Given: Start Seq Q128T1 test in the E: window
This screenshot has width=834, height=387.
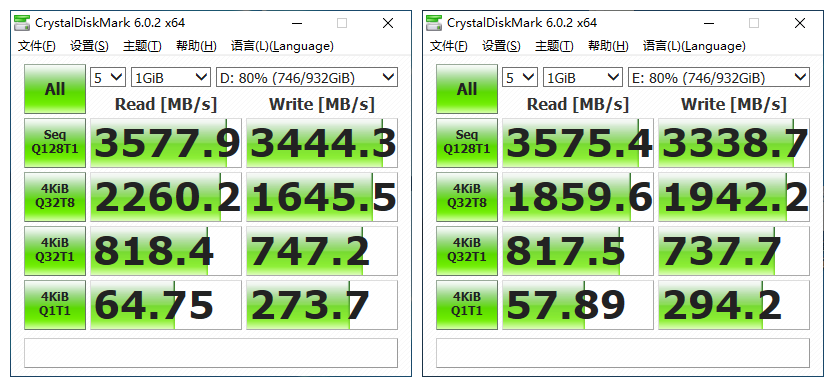Looking at the screenshot, I should pos(467,142).
